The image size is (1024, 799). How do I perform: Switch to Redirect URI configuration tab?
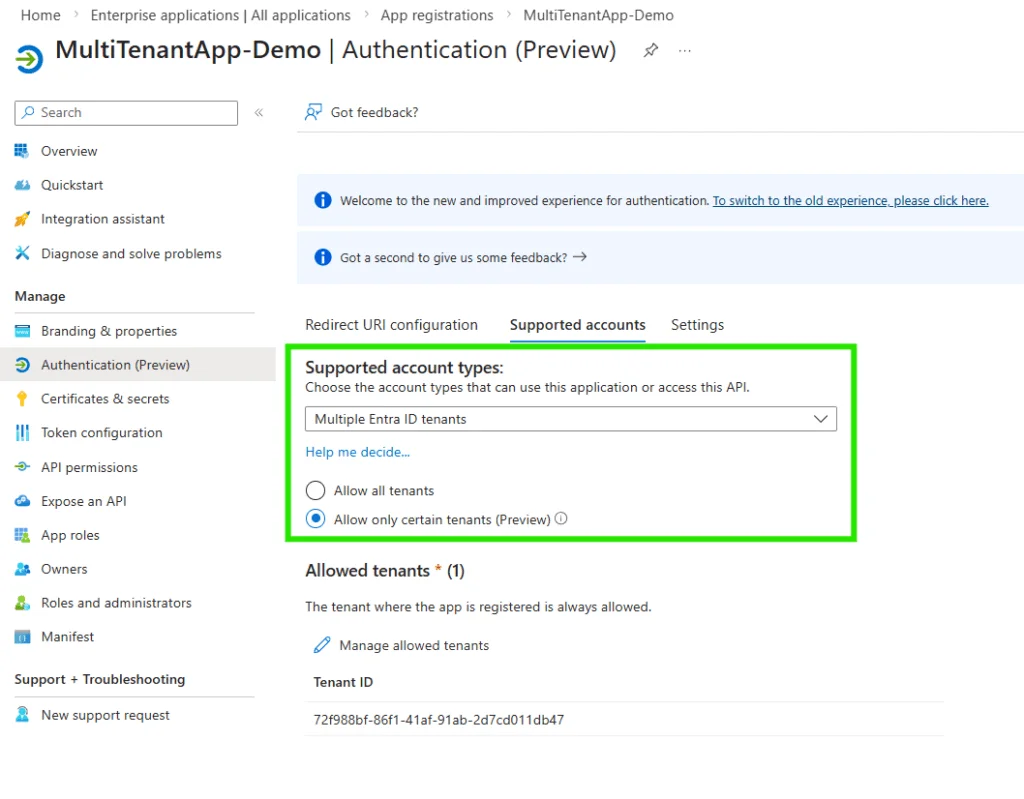tap(391, 325)
